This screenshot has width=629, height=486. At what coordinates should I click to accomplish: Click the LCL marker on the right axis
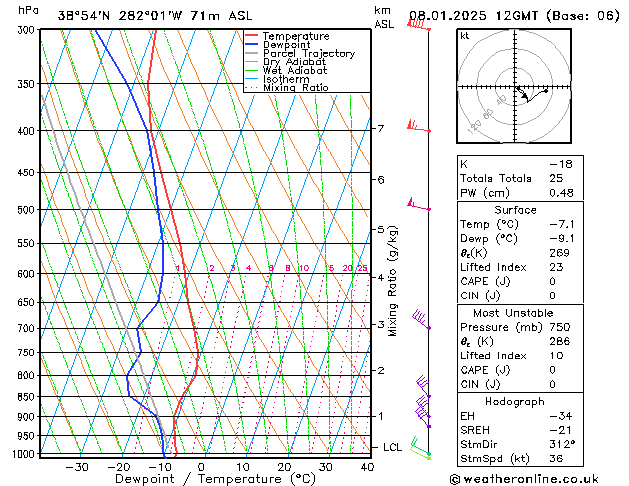[x=392, y=447]
